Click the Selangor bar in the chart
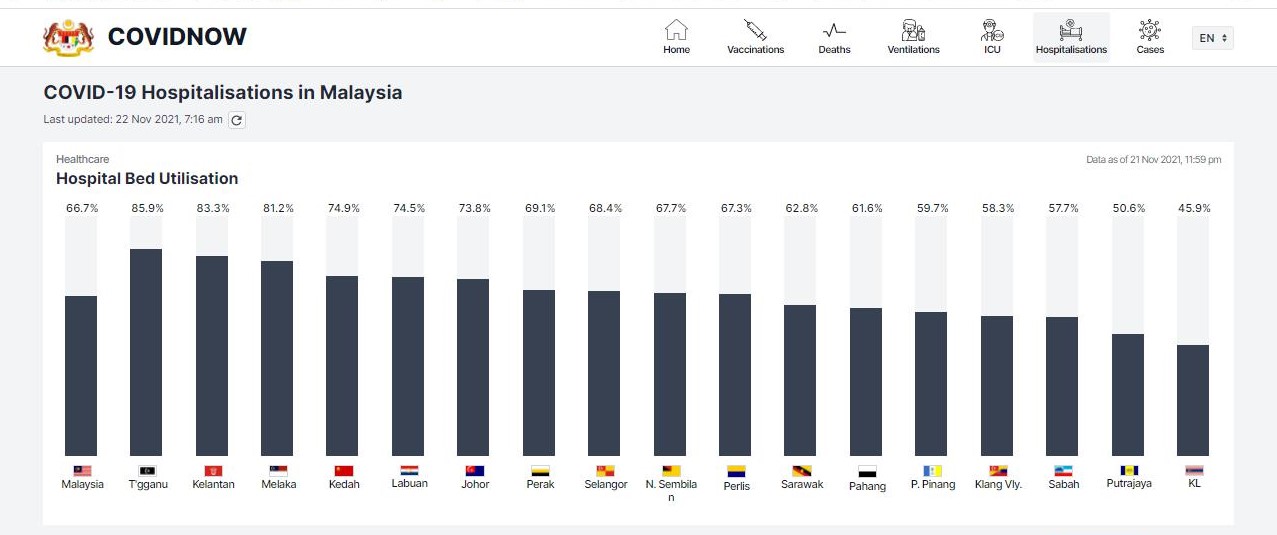The image size is (1277, 535). 604,373
